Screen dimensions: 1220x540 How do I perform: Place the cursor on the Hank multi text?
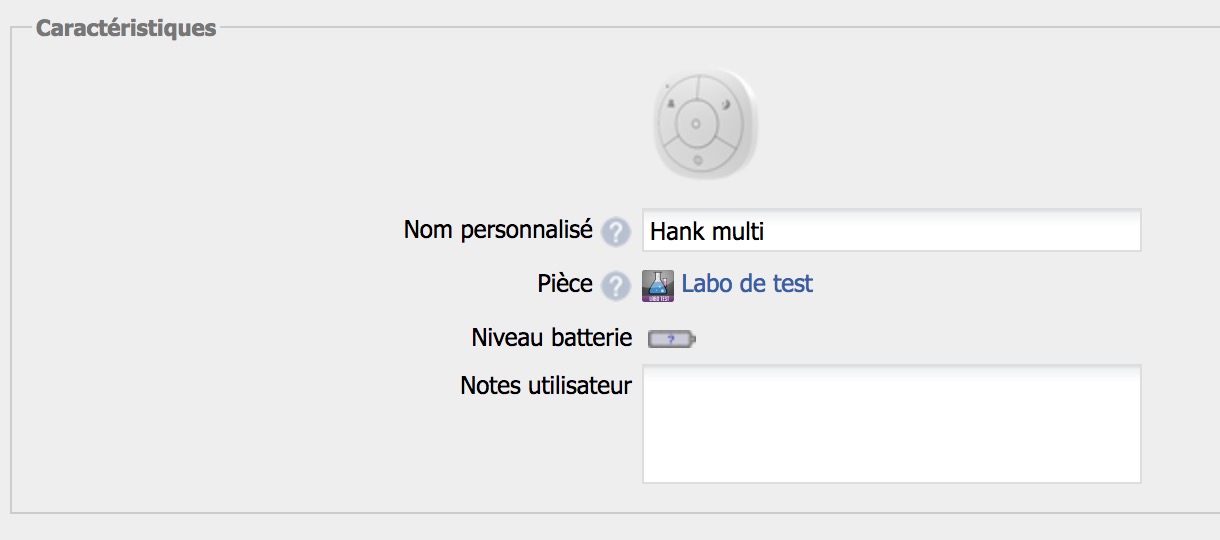coord(707,232)
